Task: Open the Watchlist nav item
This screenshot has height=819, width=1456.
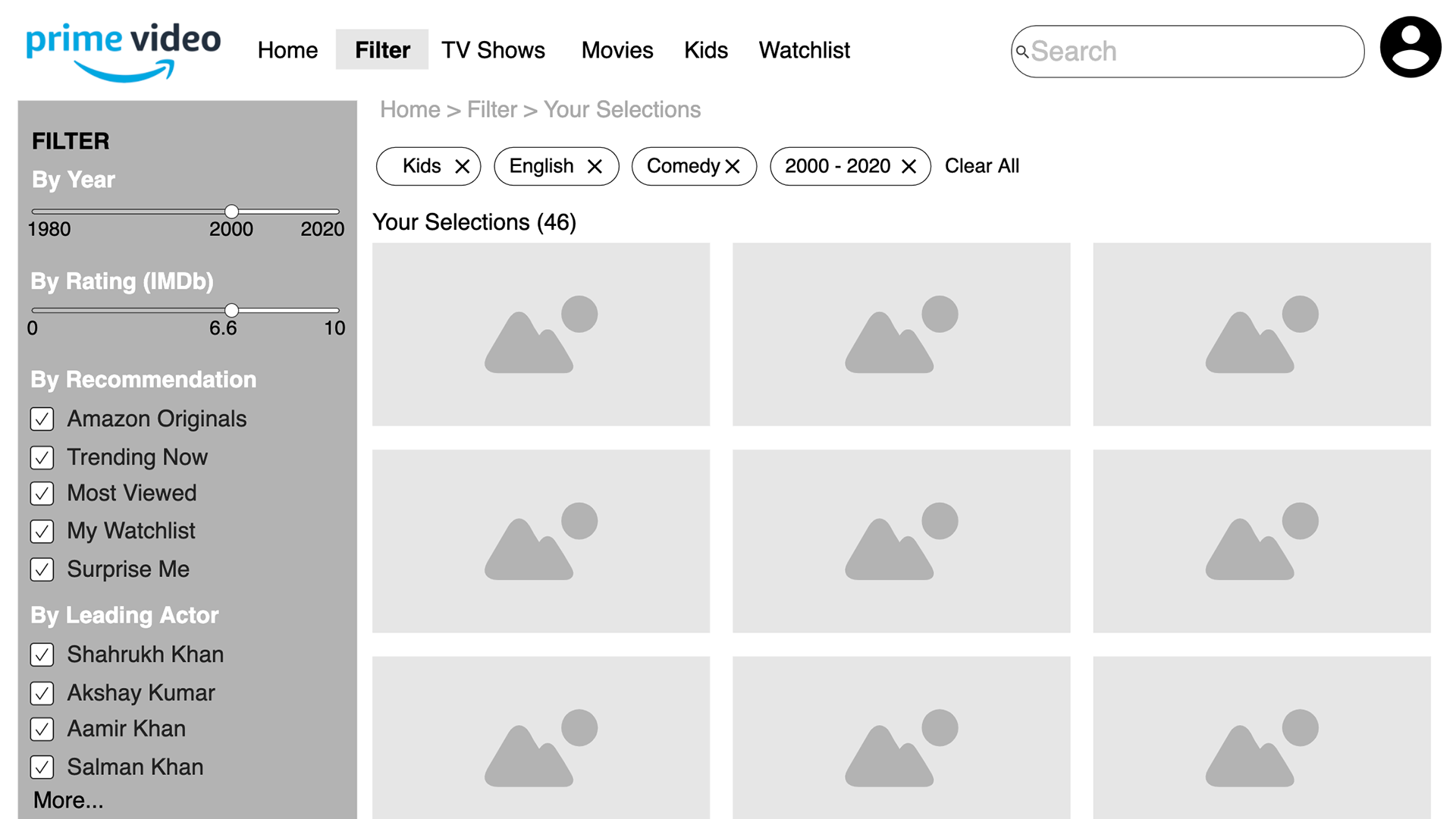Action: pos(805,50)
